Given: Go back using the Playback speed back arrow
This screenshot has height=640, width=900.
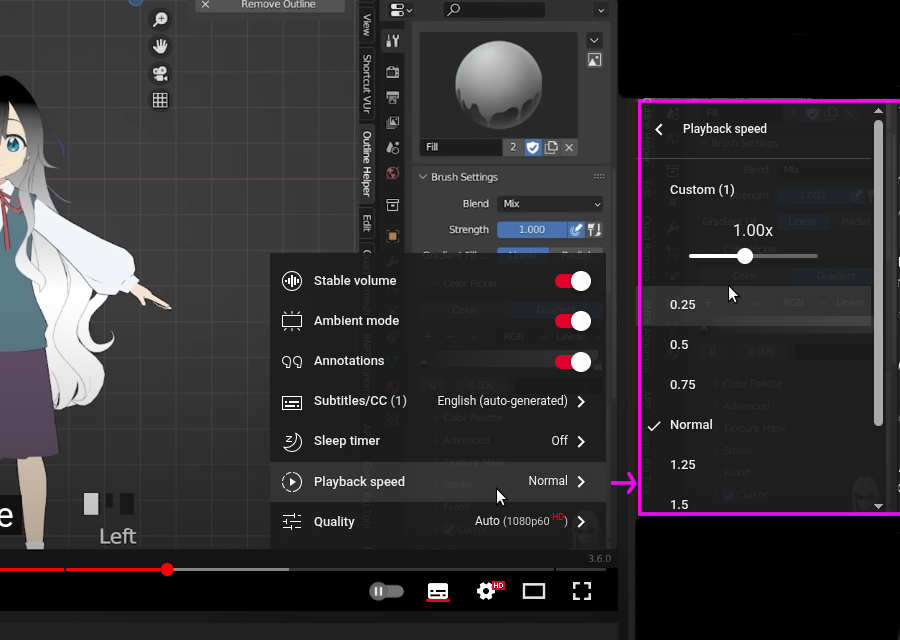Looking at the screenshot, I should 659,129.
